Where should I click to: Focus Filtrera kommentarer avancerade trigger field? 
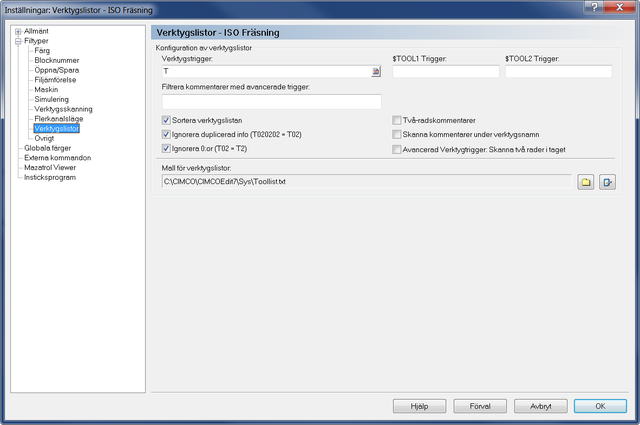[x=271, y=102]
